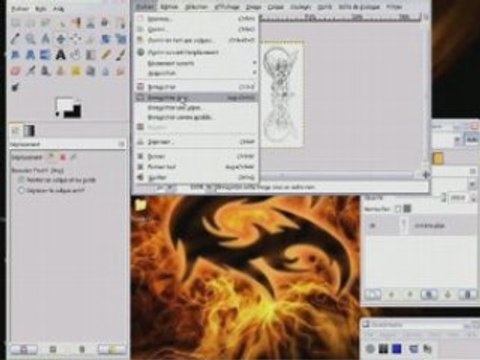The width and height of the screenshot is (480, 360).
Task: Open the Édition menu in image window
Action: point(169,7)
